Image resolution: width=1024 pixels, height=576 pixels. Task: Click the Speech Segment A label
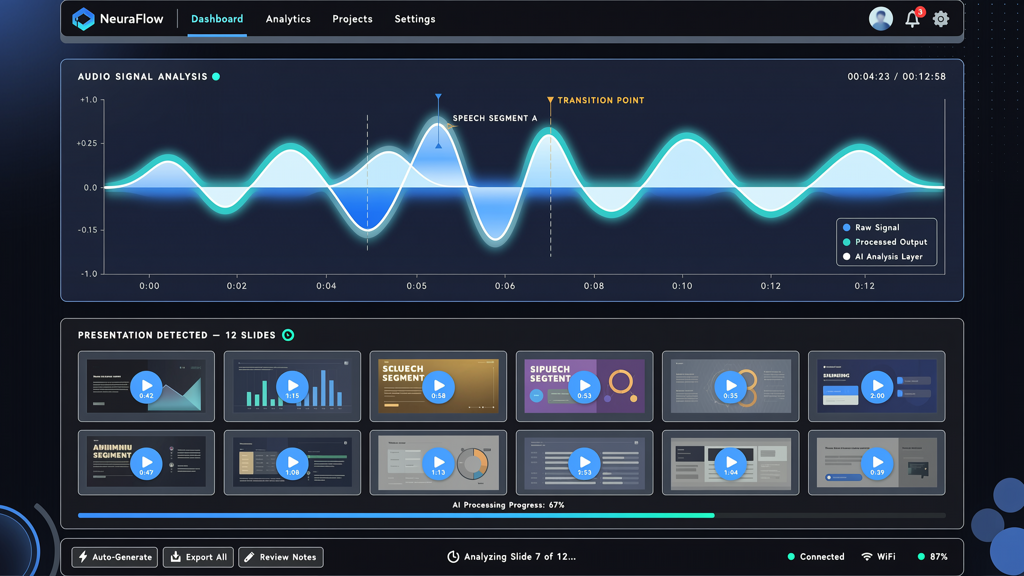tap(495, 118)
